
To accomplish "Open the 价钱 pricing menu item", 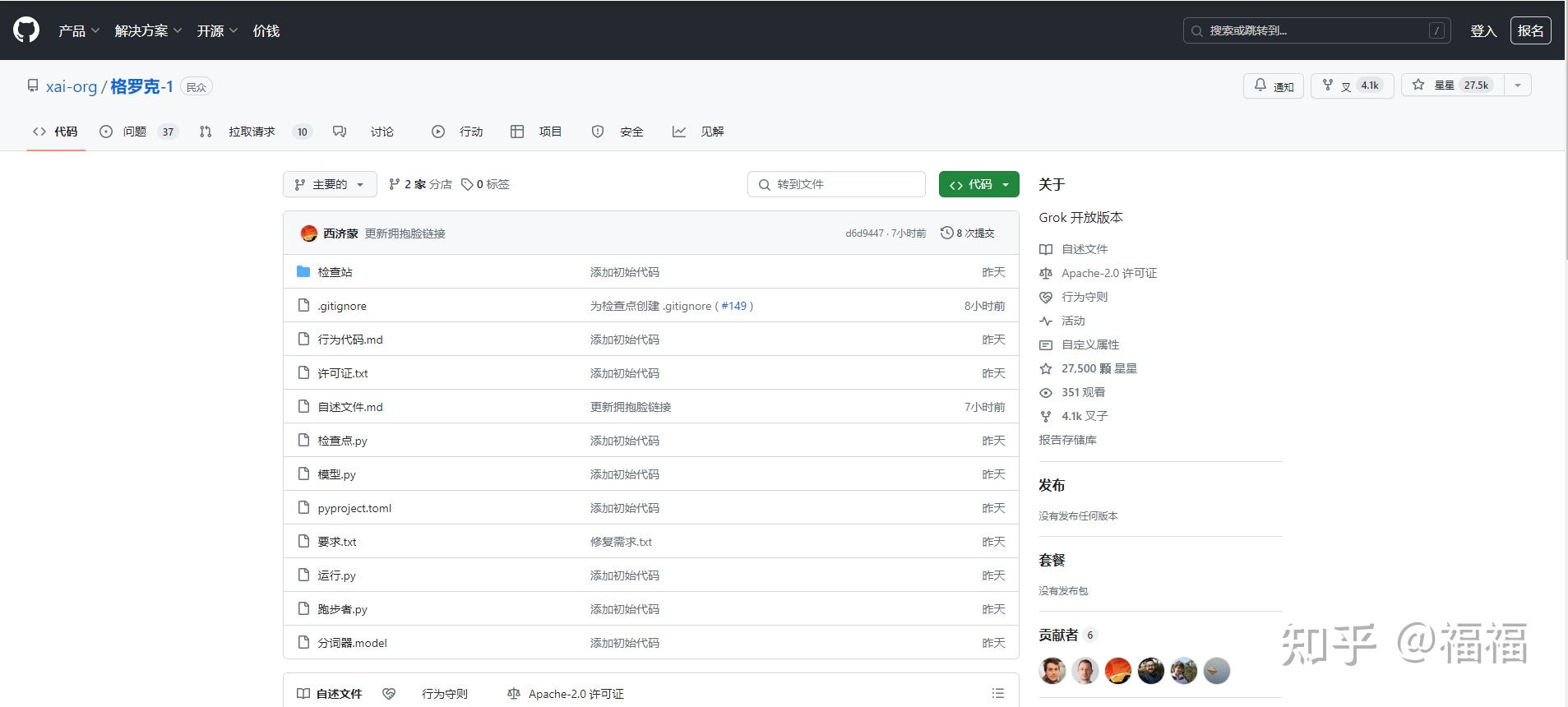I will 266,30.
